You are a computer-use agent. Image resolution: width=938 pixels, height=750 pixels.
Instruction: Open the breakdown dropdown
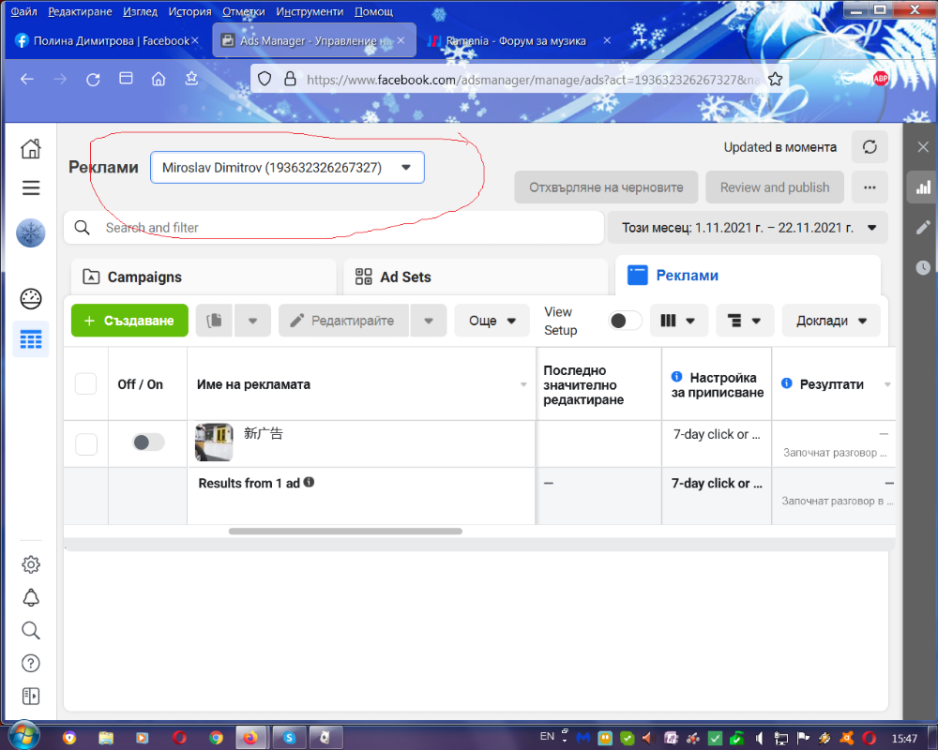744,321
